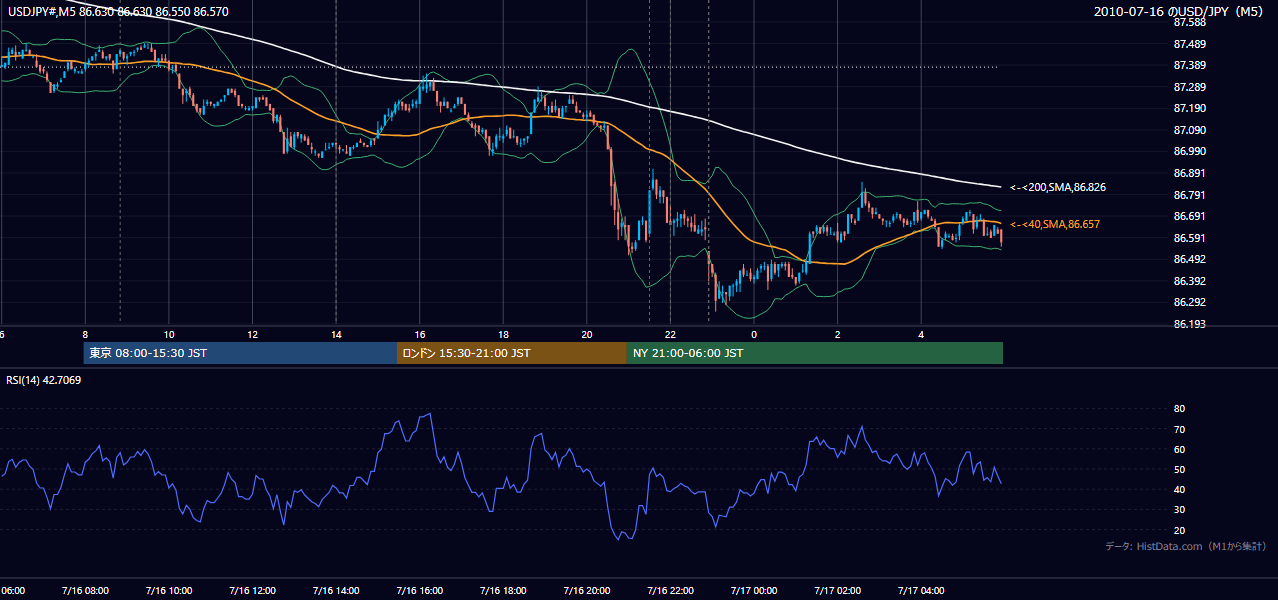Click date label 7/16 10:00
The height and width of the screenshot is (600, 1278).
pyautogui.click(x=169, y=591)
